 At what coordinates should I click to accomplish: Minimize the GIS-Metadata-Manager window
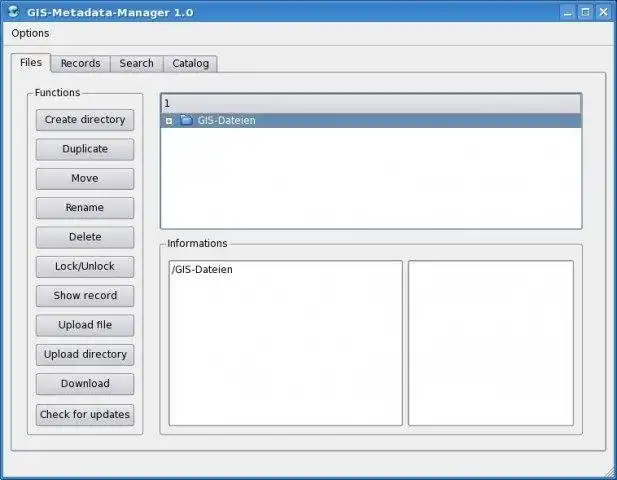567,12
